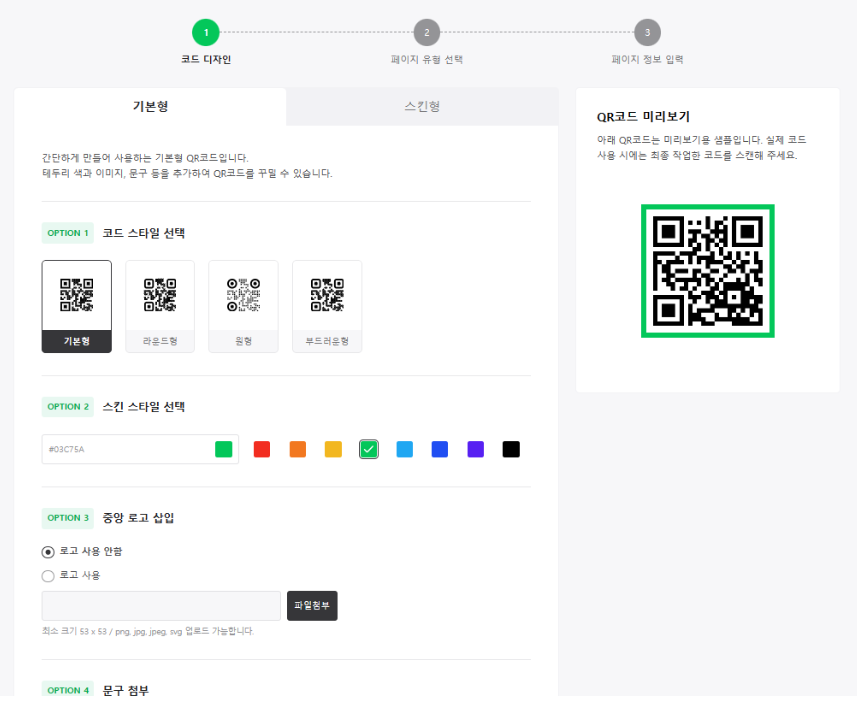Click the step 3 페이지 정보 입력 circle
Viewport: 857px width, 710px height.
tap(647, 32)
